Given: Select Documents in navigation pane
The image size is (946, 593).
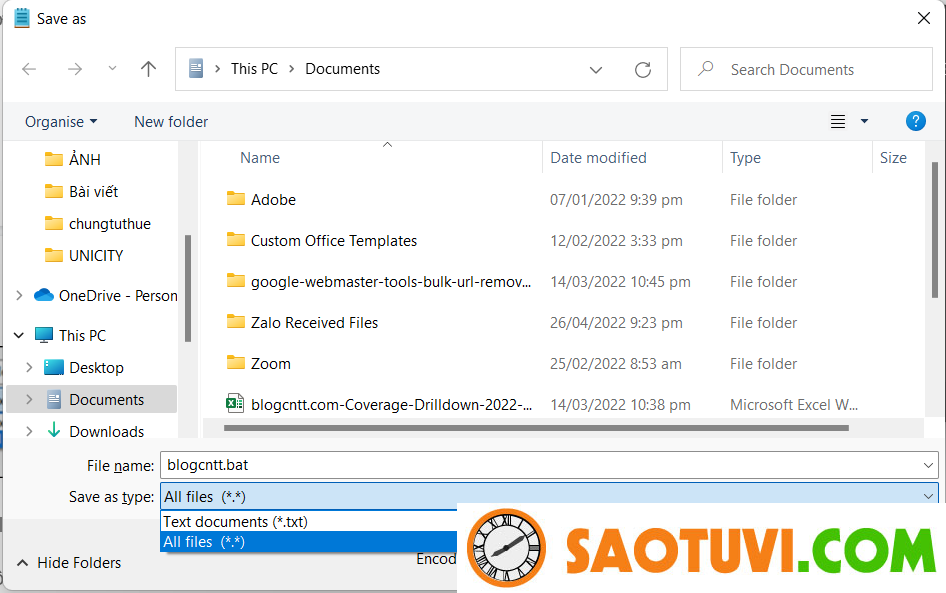Looking at the screenshot, I should tap(95, 399).
